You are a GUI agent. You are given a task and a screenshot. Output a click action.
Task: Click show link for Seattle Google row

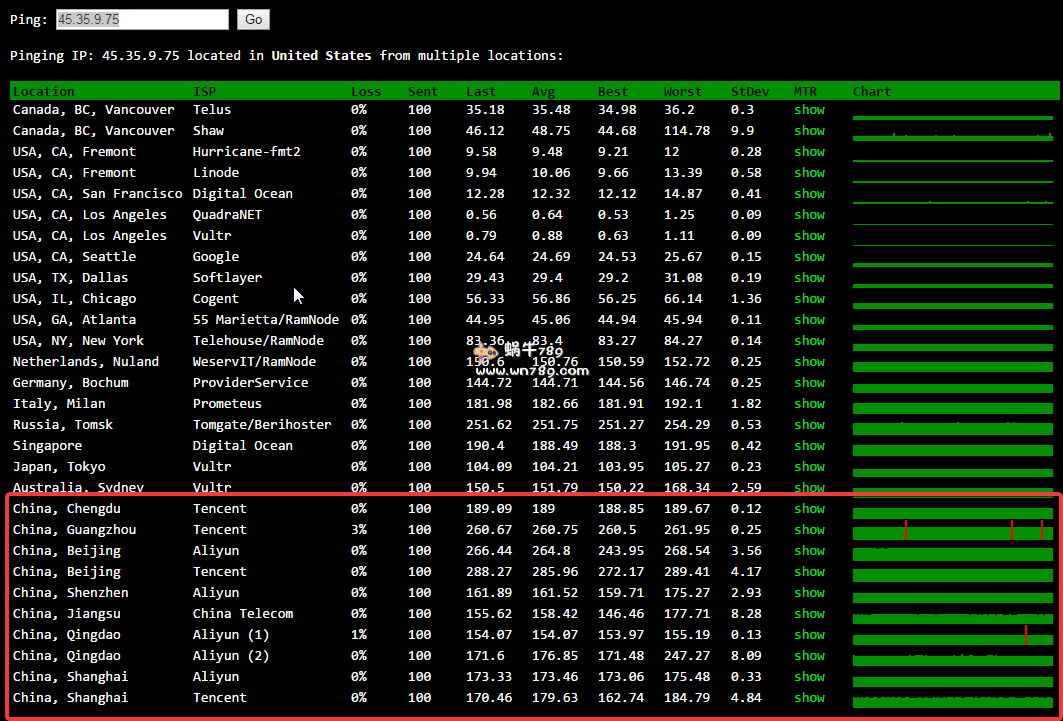tap(809, 256)
